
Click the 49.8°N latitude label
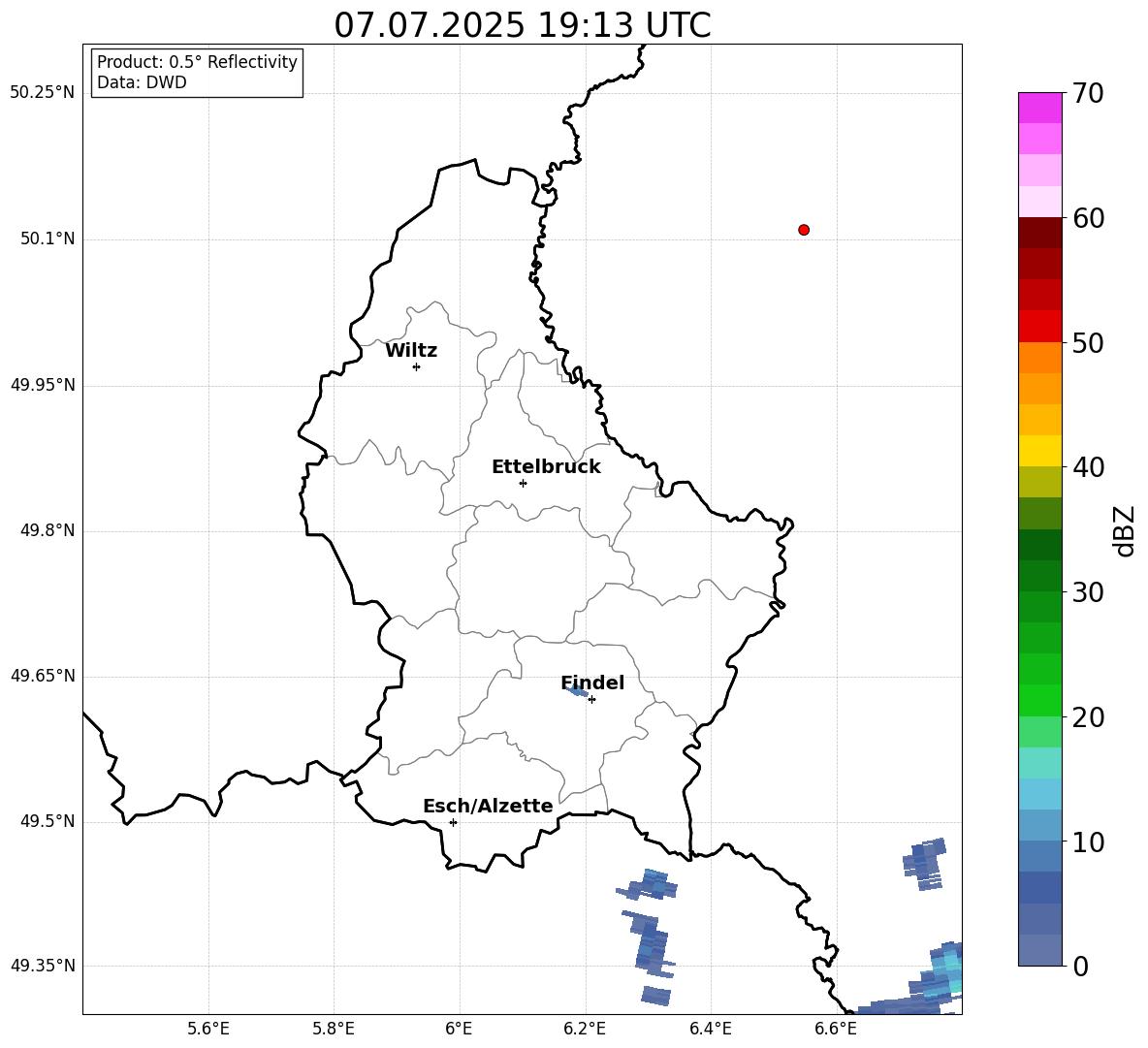(x=48, y=530)
